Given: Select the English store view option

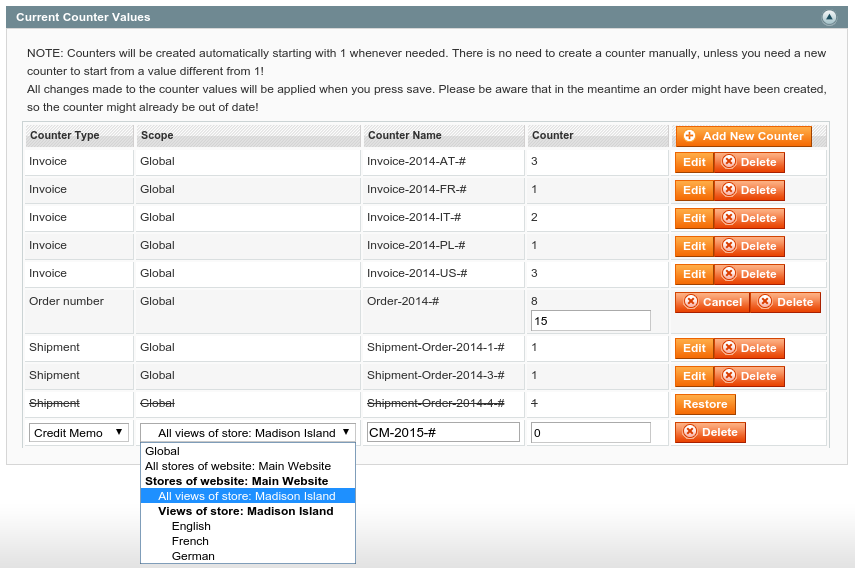Looking at the screenshot, I should pyautogui.click(x=191, y=526).
